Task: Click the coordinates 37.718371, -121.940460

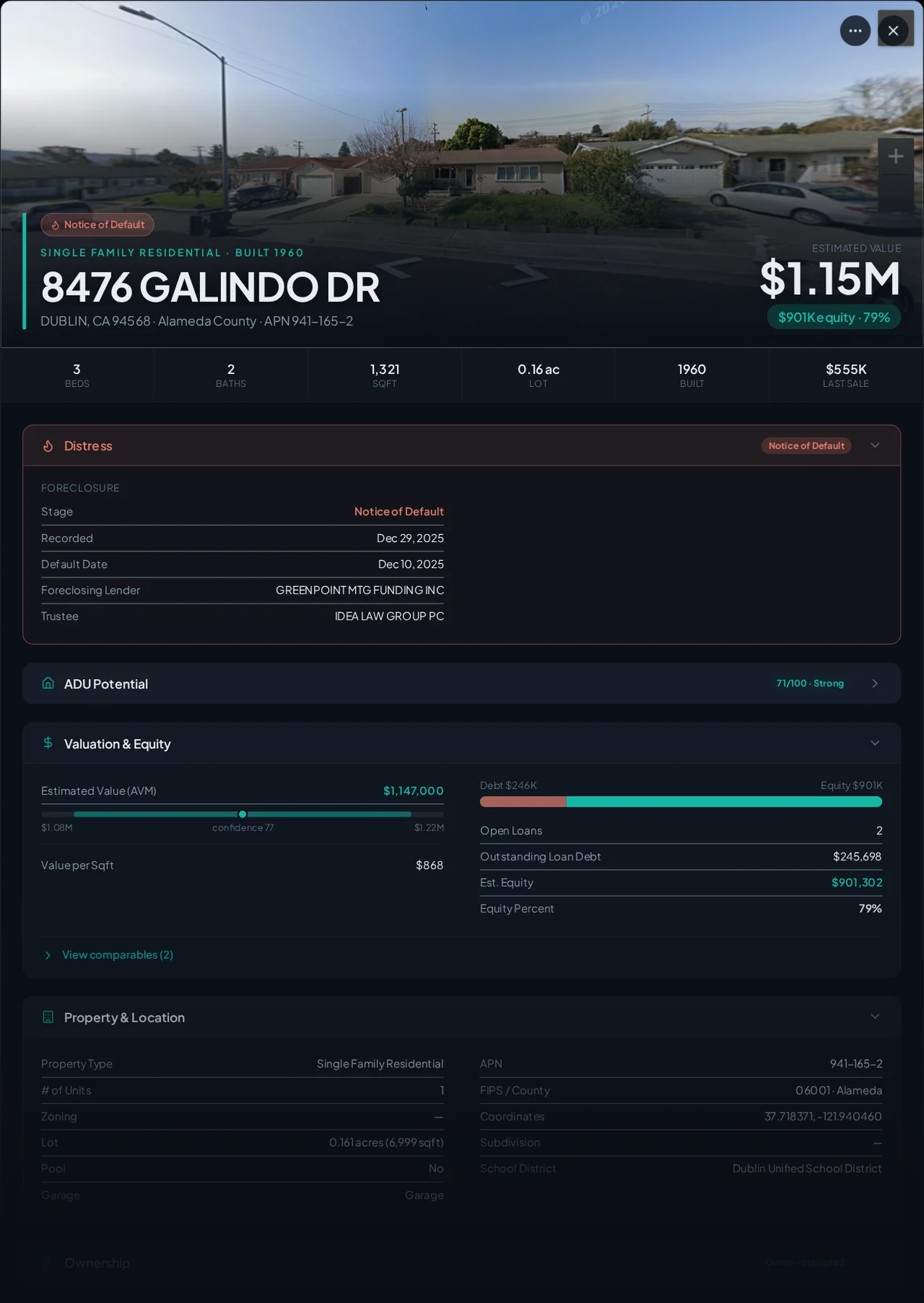Action: coord(823,1116)
